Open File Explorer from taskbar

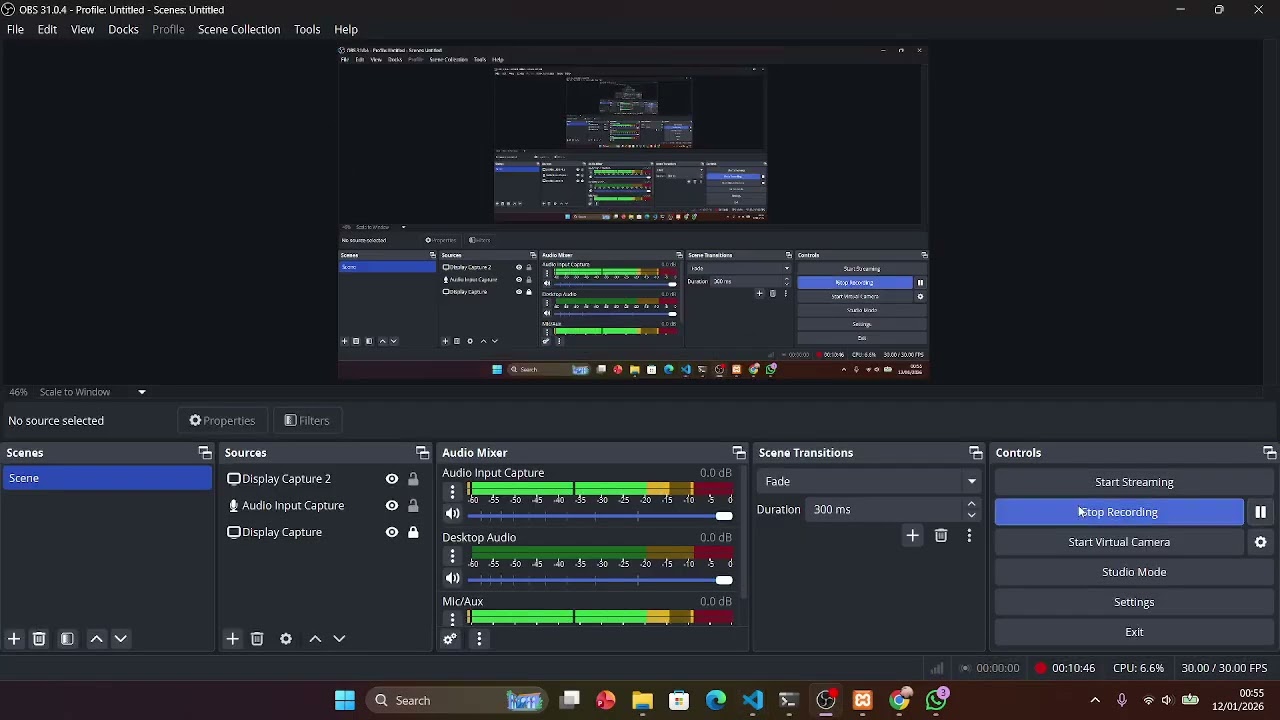tap(642, 701)
